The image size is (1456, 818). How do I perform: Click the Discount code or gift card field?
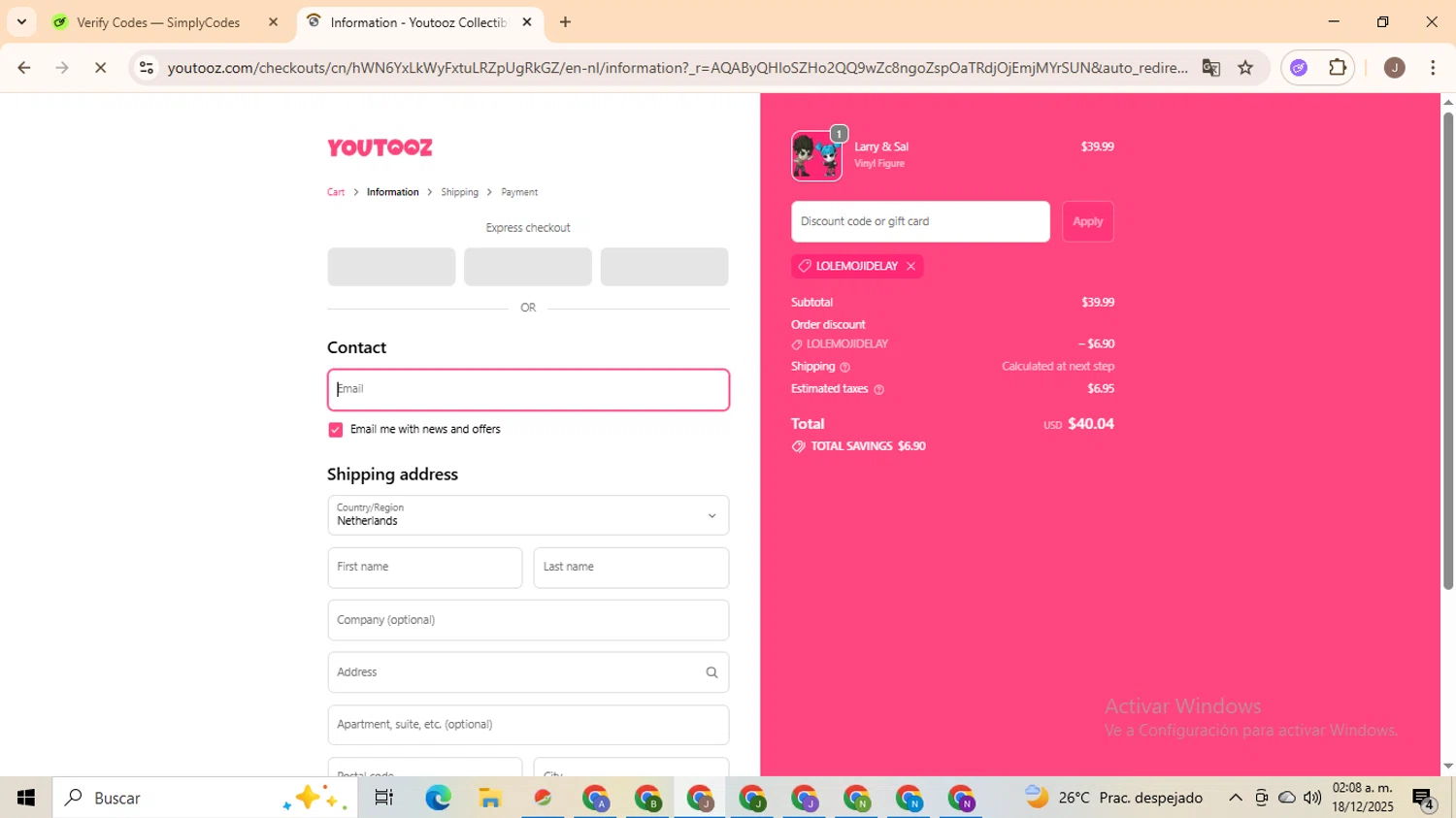click(x=920, y=221)
